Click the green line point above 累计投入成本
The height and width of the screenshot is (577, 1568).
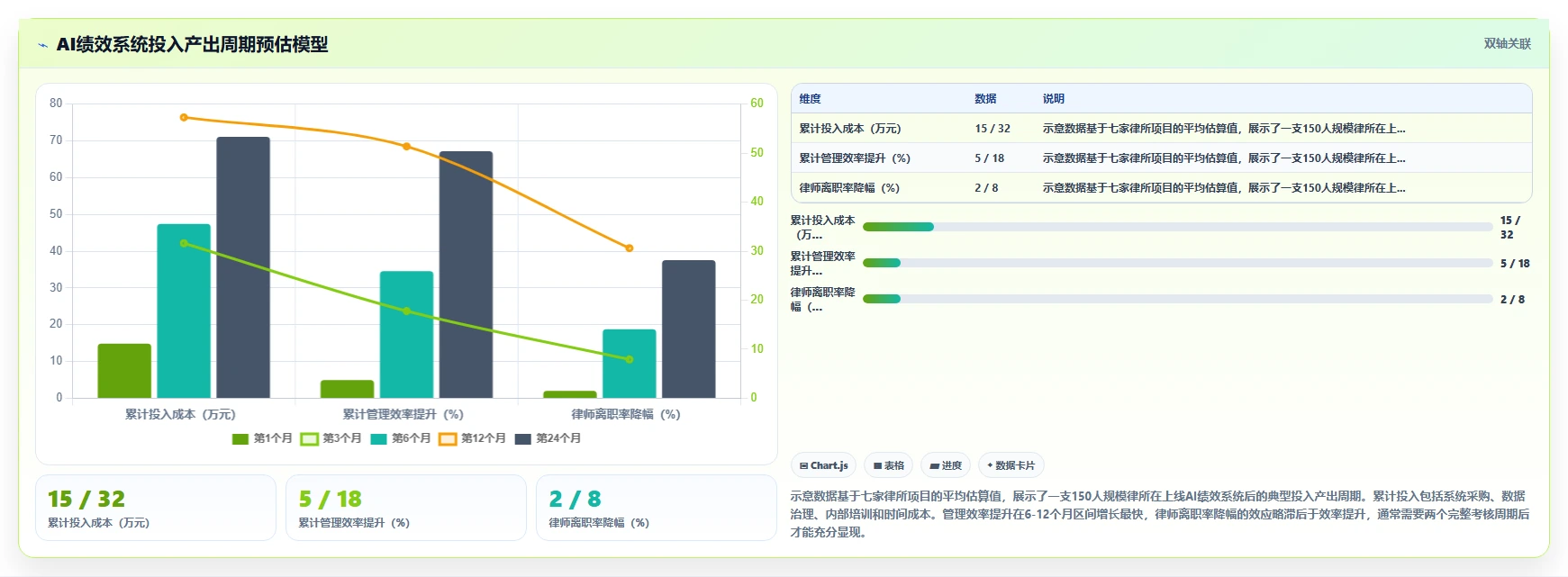[x=184, y=243]
